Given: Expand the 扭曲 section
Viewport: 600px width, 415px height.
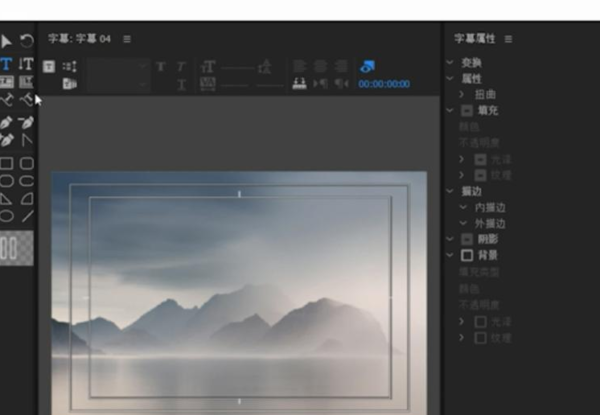Looking at the screenshot, I should pos(461,94).
